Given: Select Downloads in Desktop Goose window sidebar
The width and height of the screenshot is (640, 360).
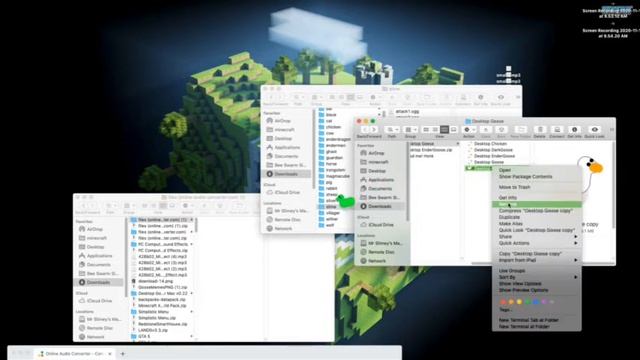Looking at the screenshot, I should 380,206.
